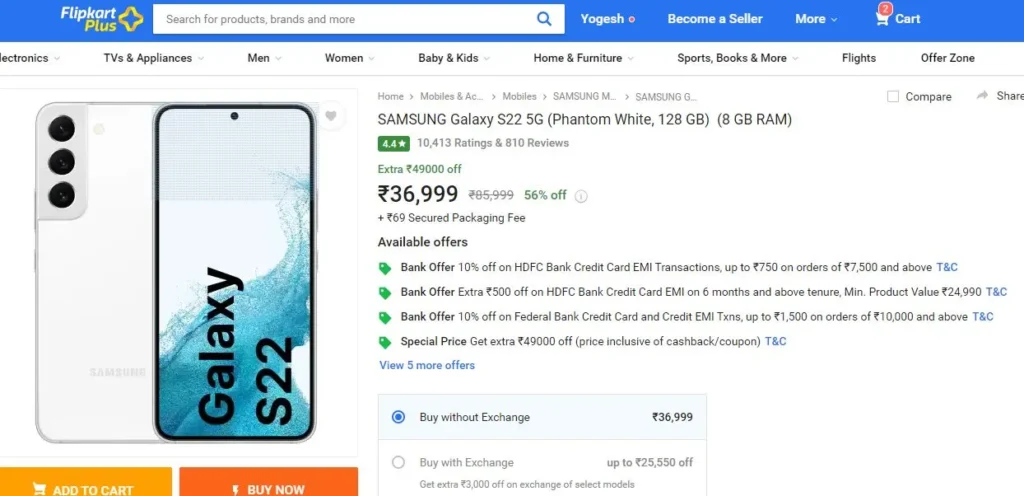
Task: Click the 4.4 star rating badge
Action: point(394,143)
